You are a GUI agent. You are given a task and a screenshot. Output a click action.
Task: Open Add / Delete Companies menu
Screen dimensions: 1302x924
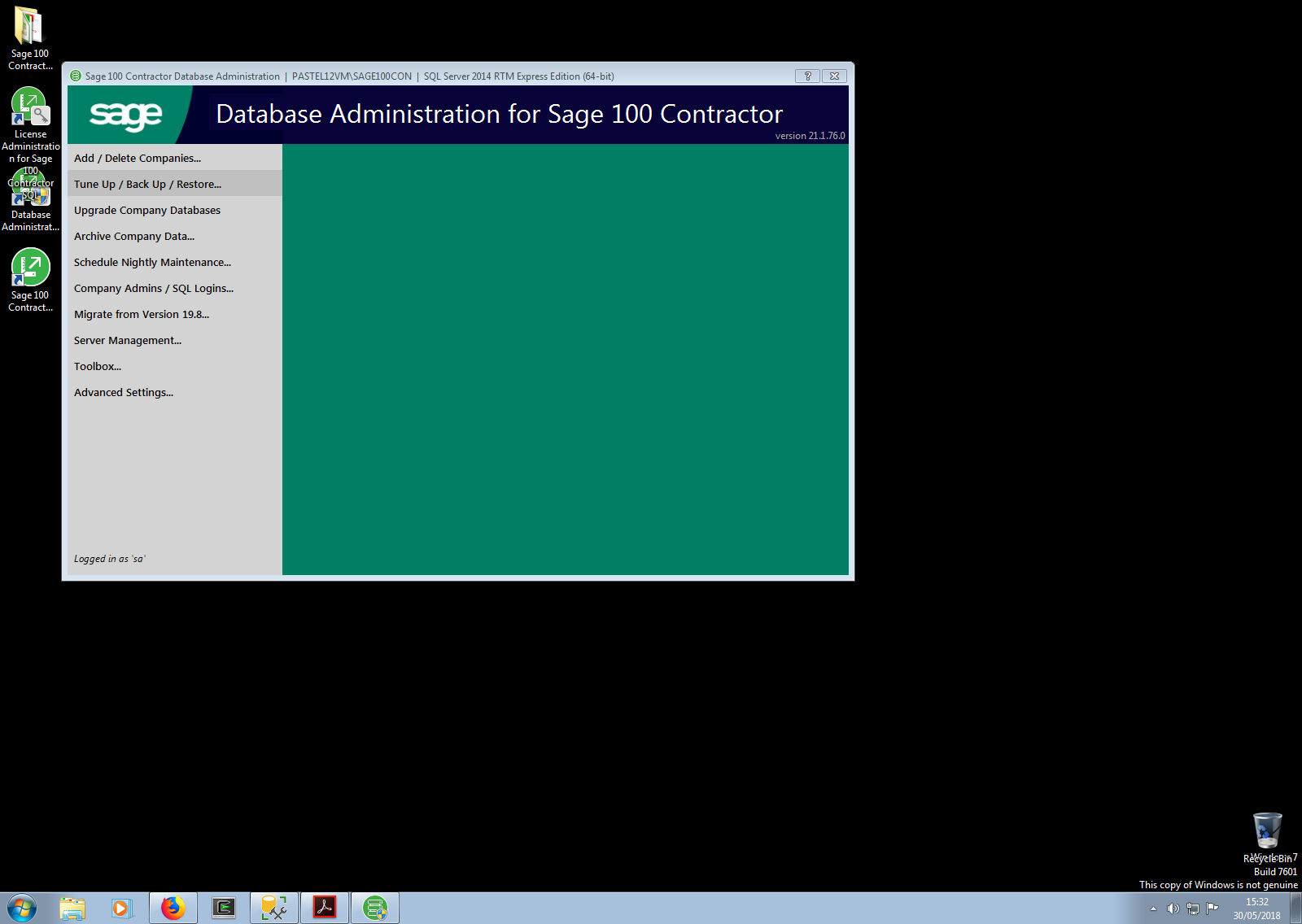pos(174,158)
